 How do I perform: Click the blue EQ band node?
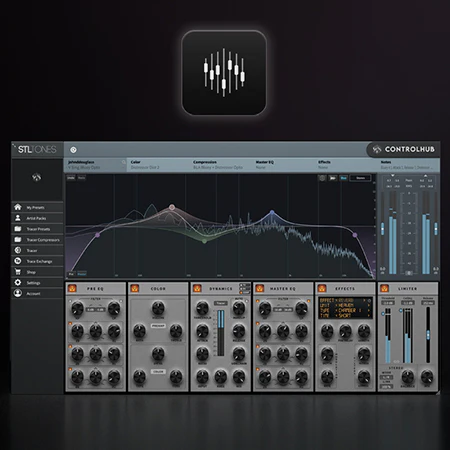(272, 212)
